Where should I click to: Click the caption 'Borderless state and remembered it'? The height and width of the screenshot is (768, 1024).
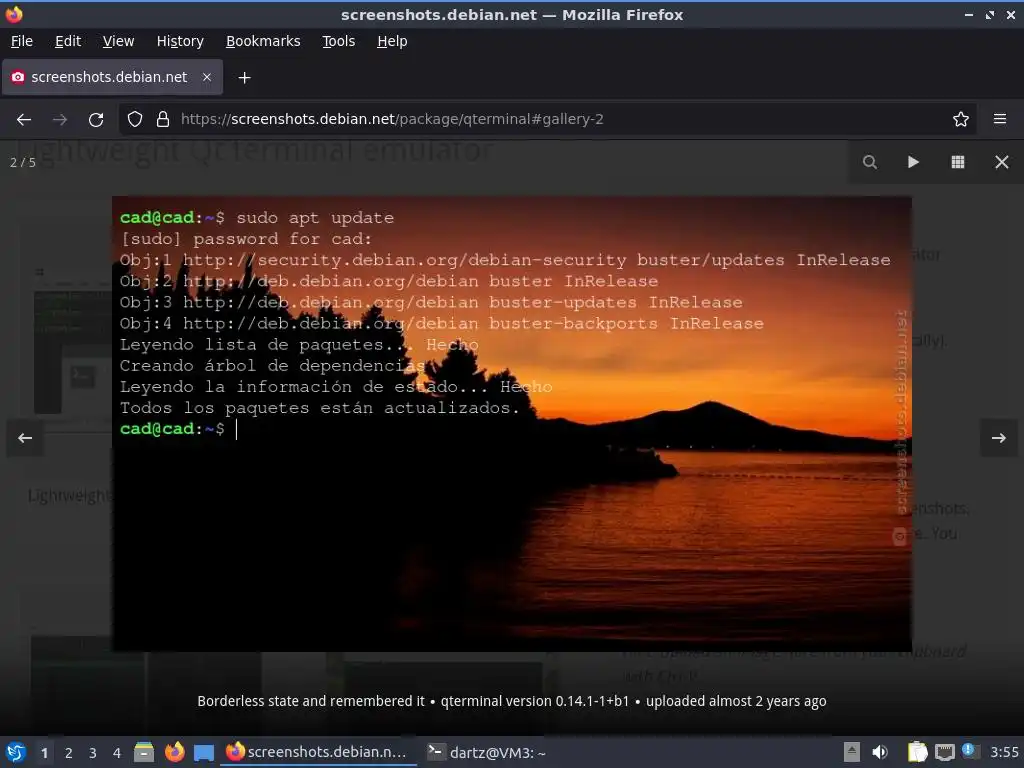click(310, 701)
